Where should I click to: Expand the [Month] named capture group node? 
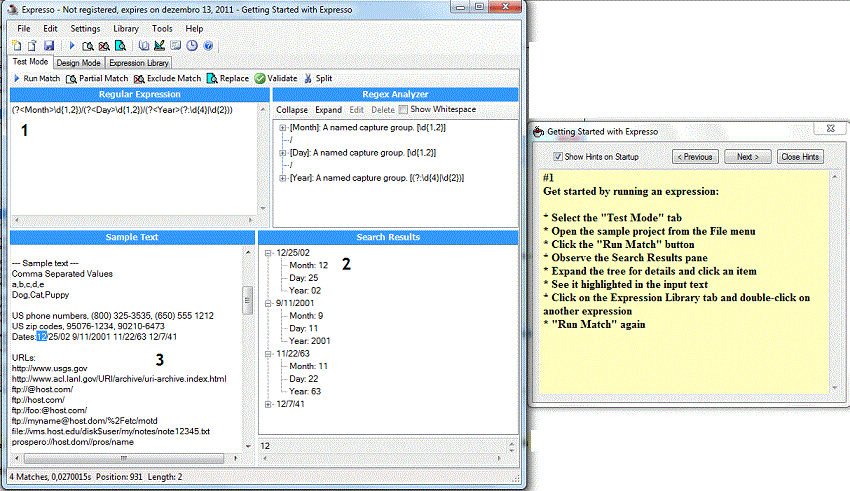click(283, 128)
